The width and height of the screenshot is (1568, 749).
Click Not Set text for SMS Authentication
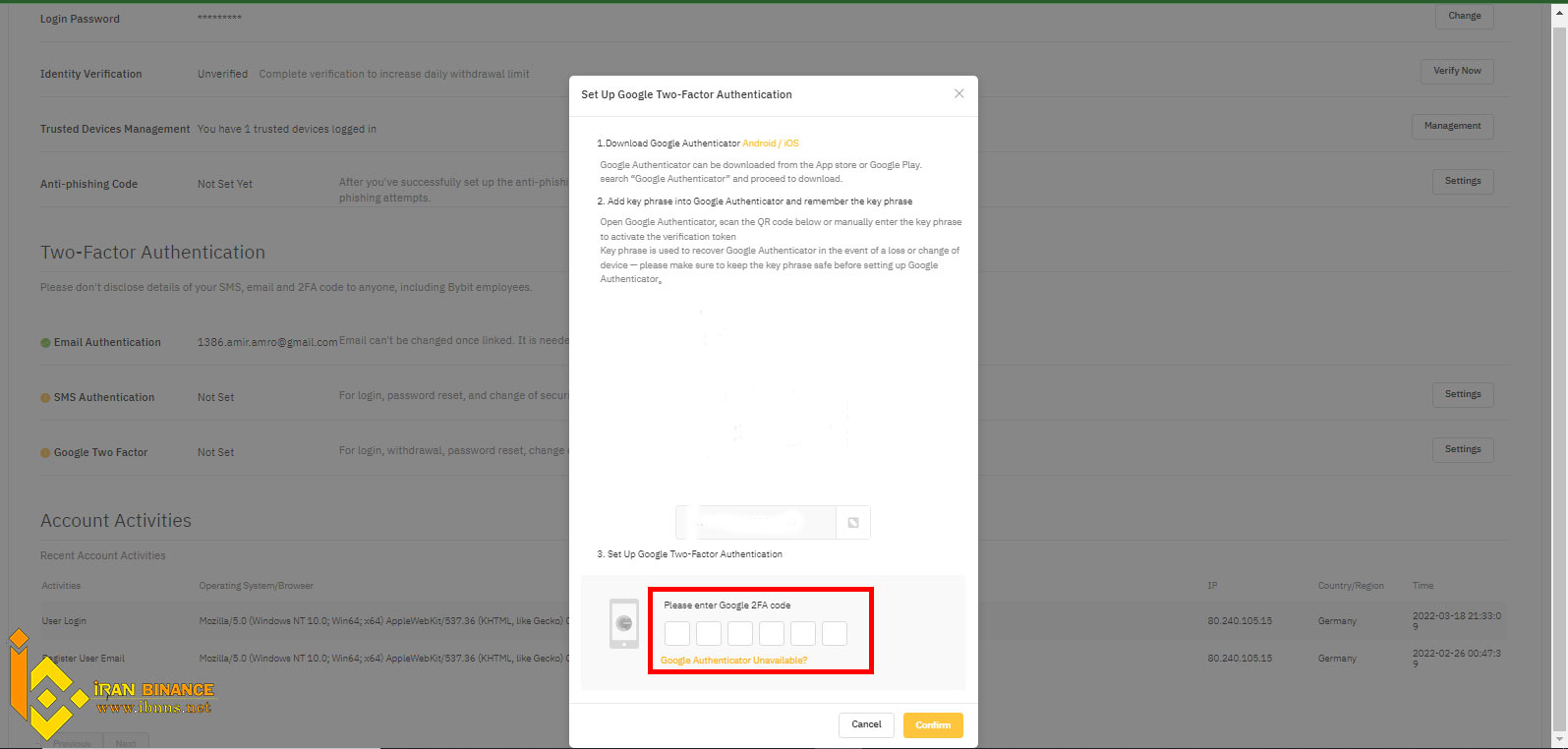[215, 397]
